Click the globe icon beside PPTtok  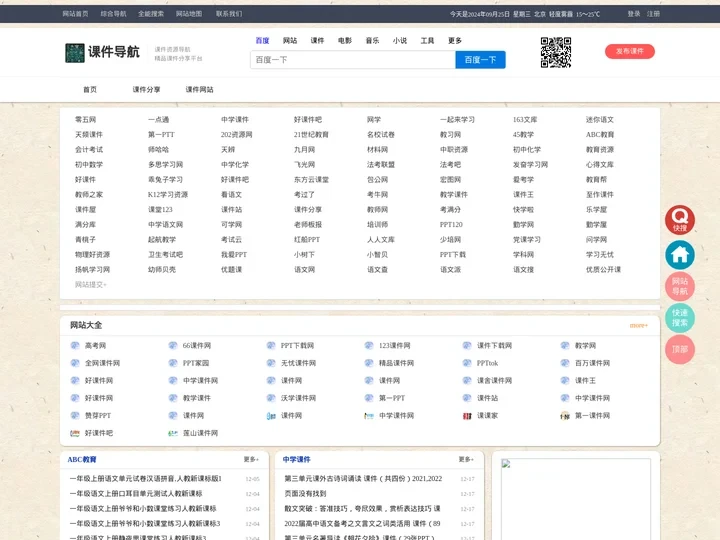pyautogui.click(x=467, y=363)
